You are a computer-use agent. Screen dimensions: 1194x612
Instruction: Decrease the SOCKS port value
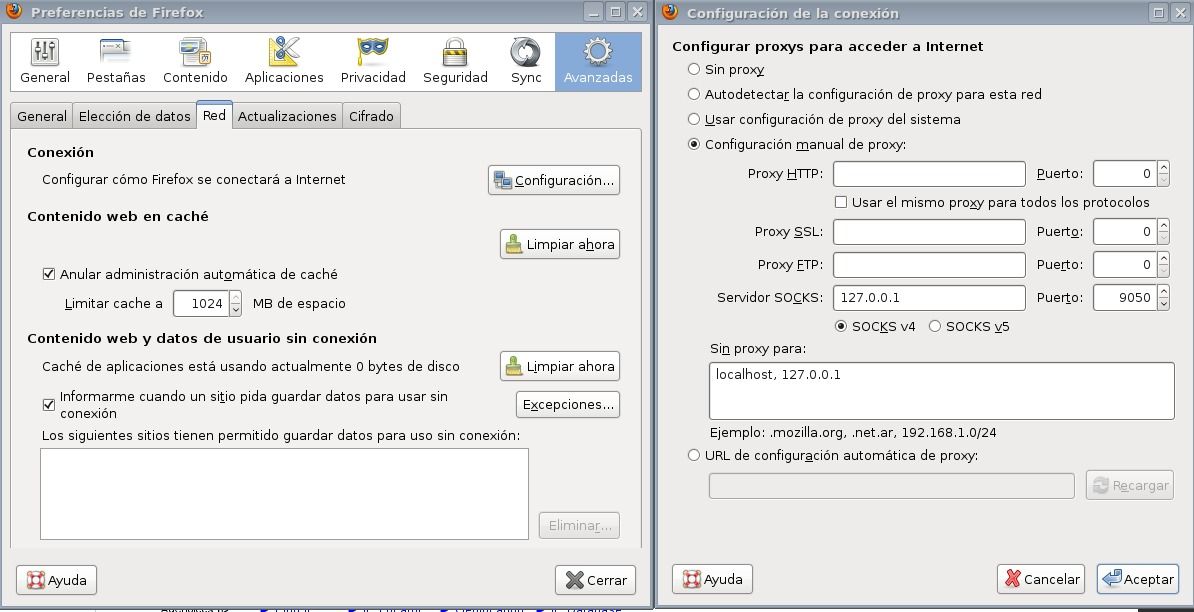(1163, 304)
